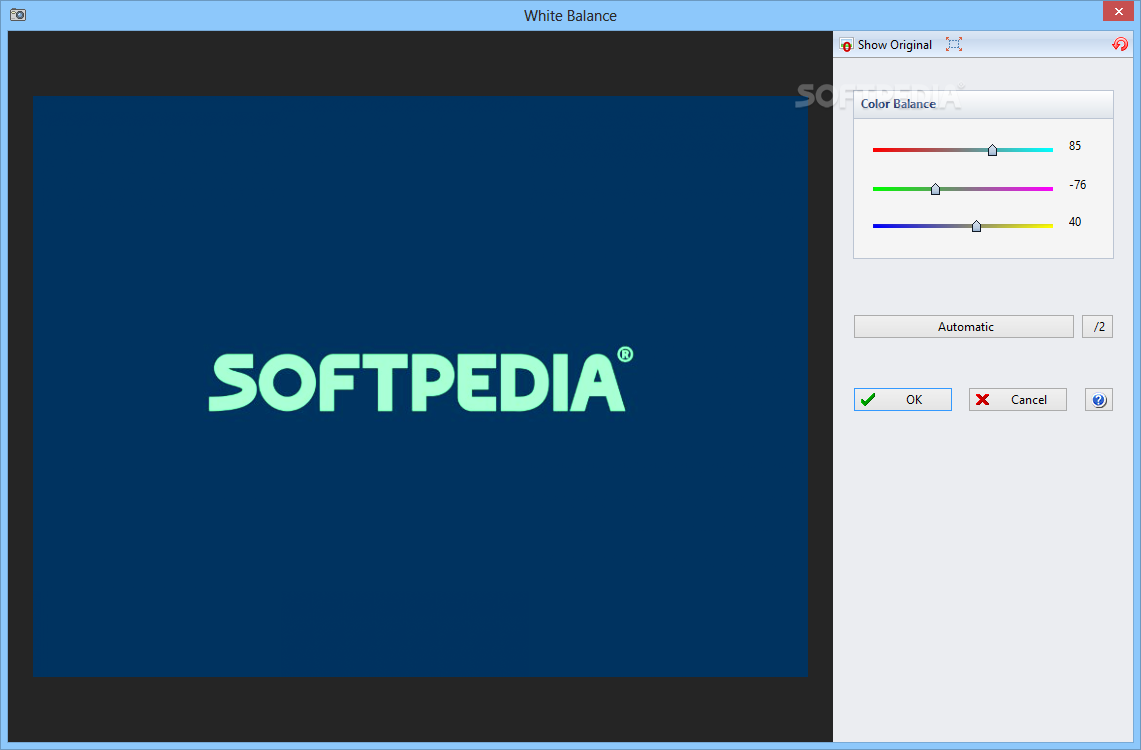
Task: Click the red-cyan slider handle
Action: 993,150
